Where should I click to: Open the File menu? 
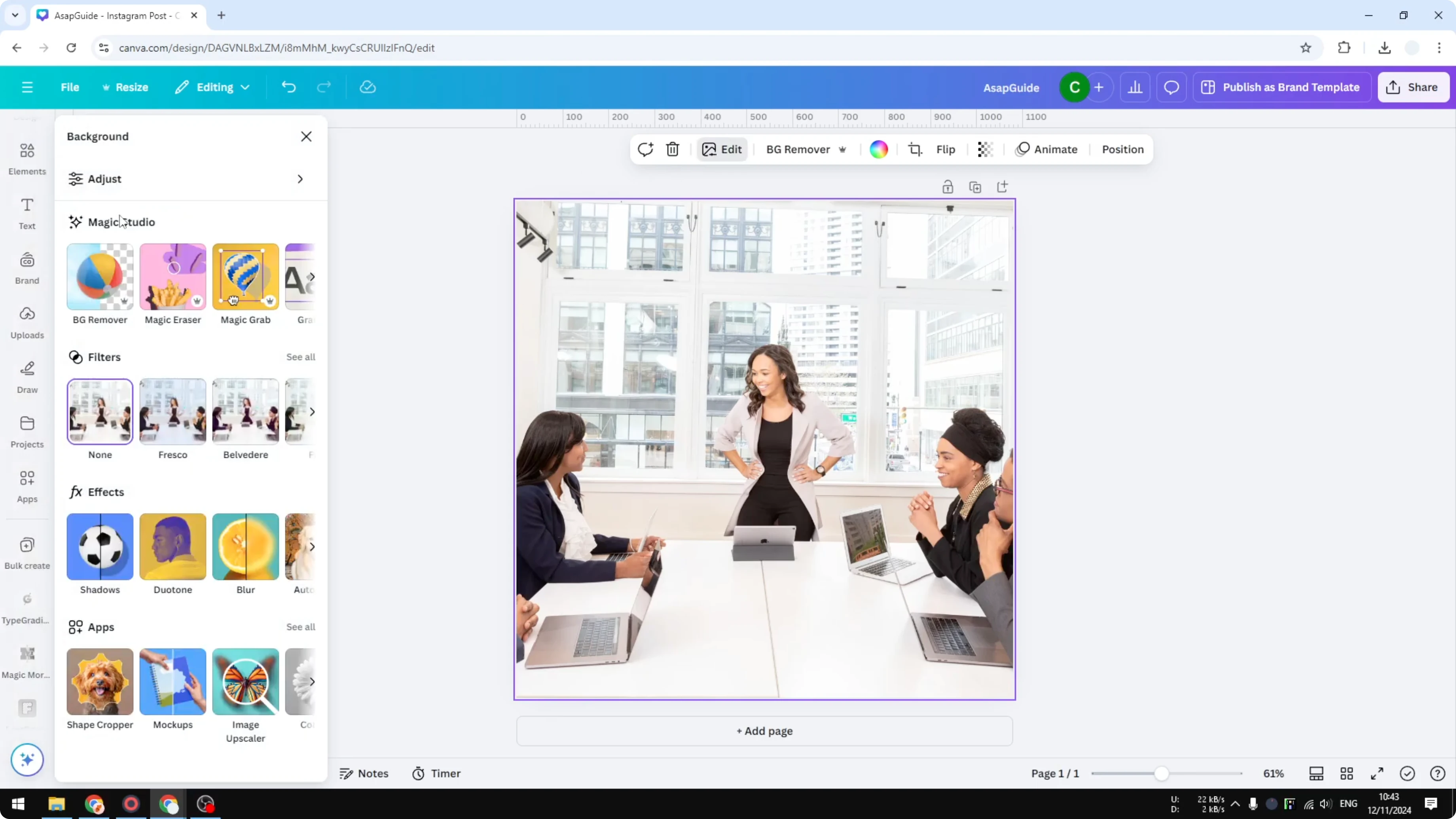pos(70,87)
